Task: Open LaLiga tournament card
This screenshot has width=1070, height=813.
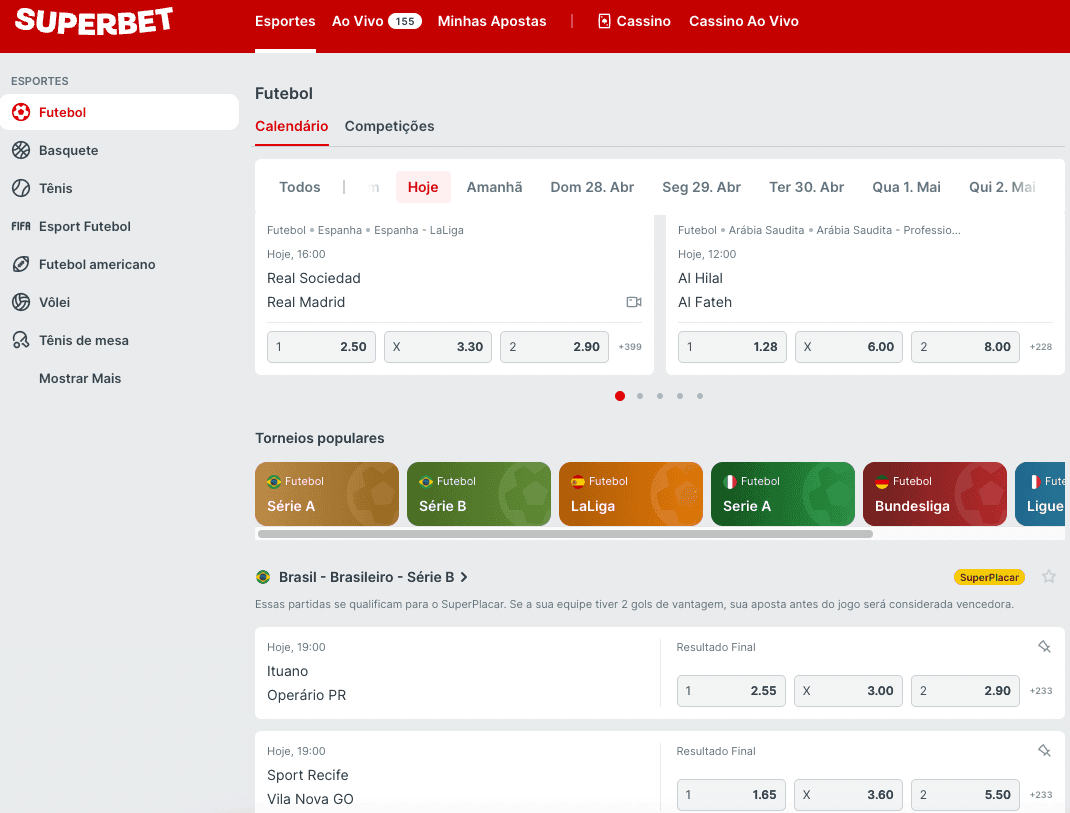Action: 631,494
